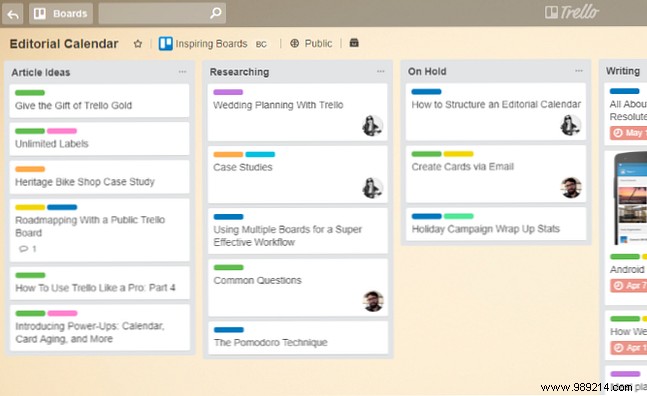This screenshot has width=647, height=396.
Task: Click pink label on Unlimited Labels card
Action: (62, 131)
